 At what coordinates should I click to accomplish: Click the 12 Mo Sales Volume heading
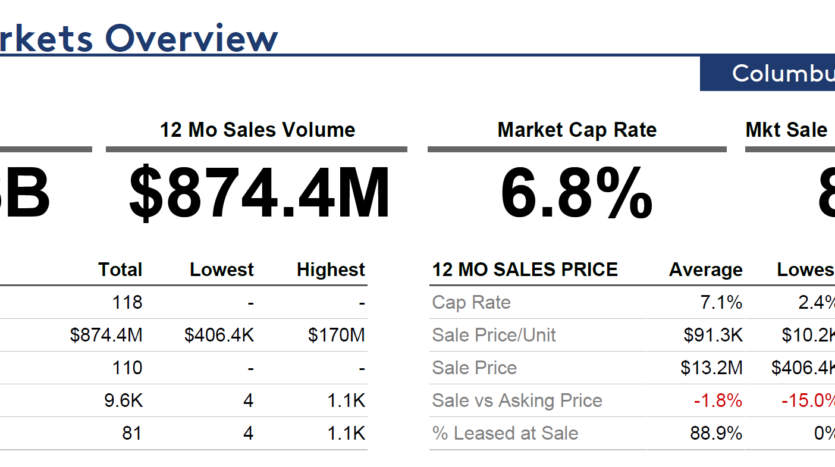(257, 130)
